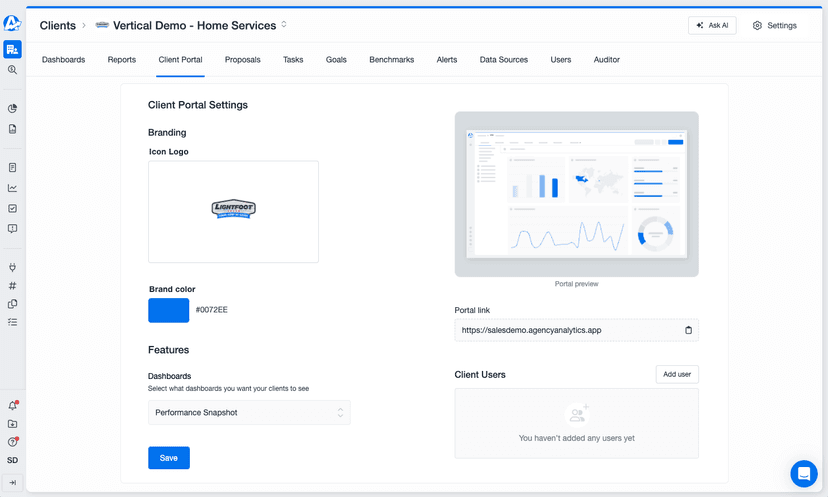
Task: Switch to the Alerts tab
Action: 447,60
